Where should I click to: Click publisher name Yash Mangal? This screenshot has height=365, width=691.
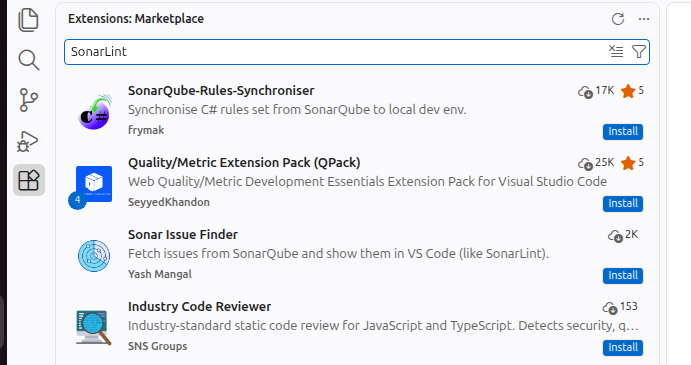(x=160, y=274)
